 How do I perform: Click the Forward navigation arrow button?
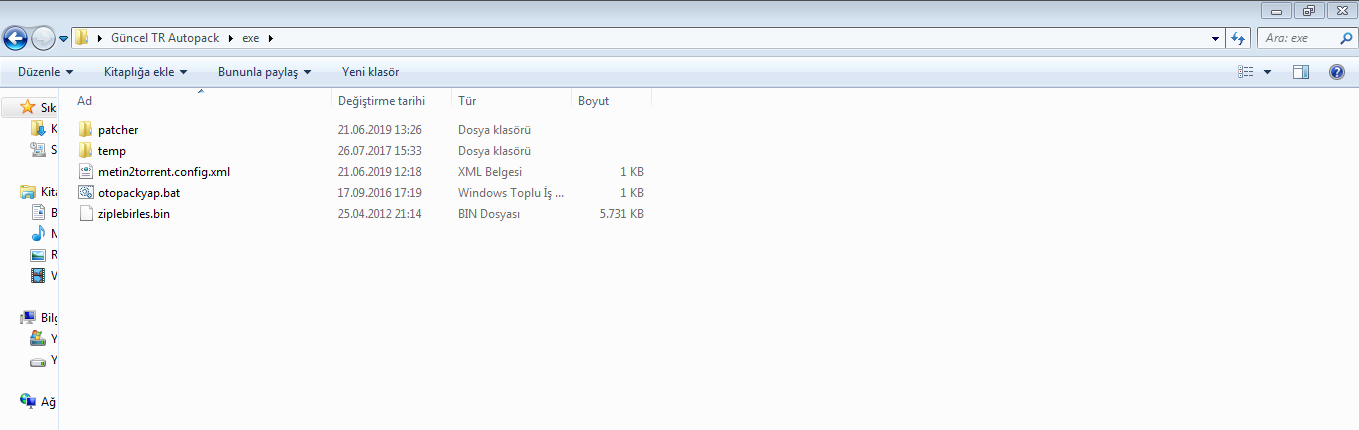pyautogui.click(x=44, y=38)
